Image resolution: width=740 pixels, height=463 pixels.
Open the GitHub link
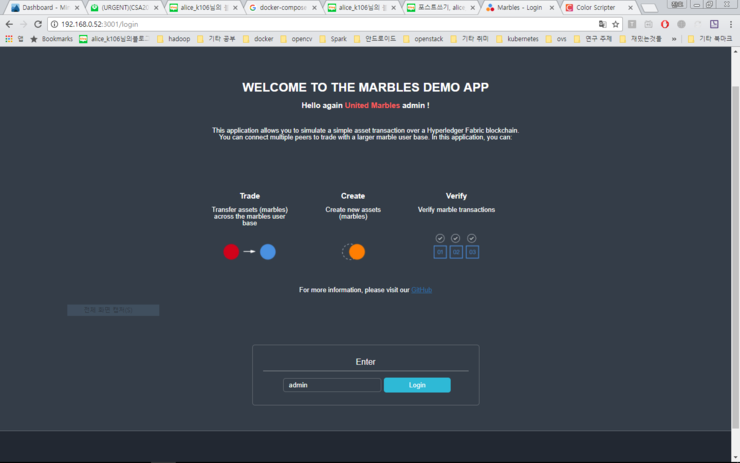421,290
